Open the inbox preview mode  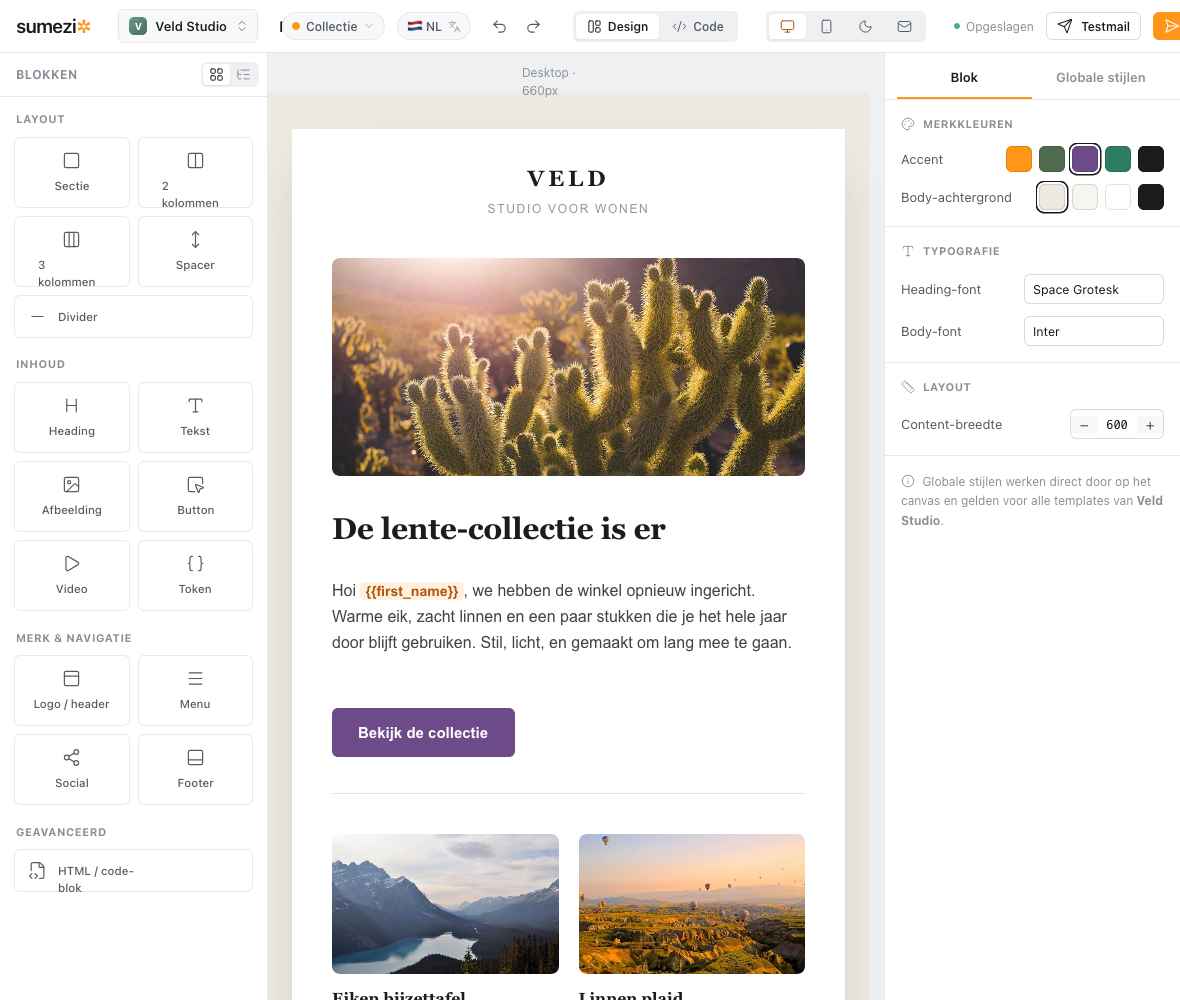click(905, 26)
